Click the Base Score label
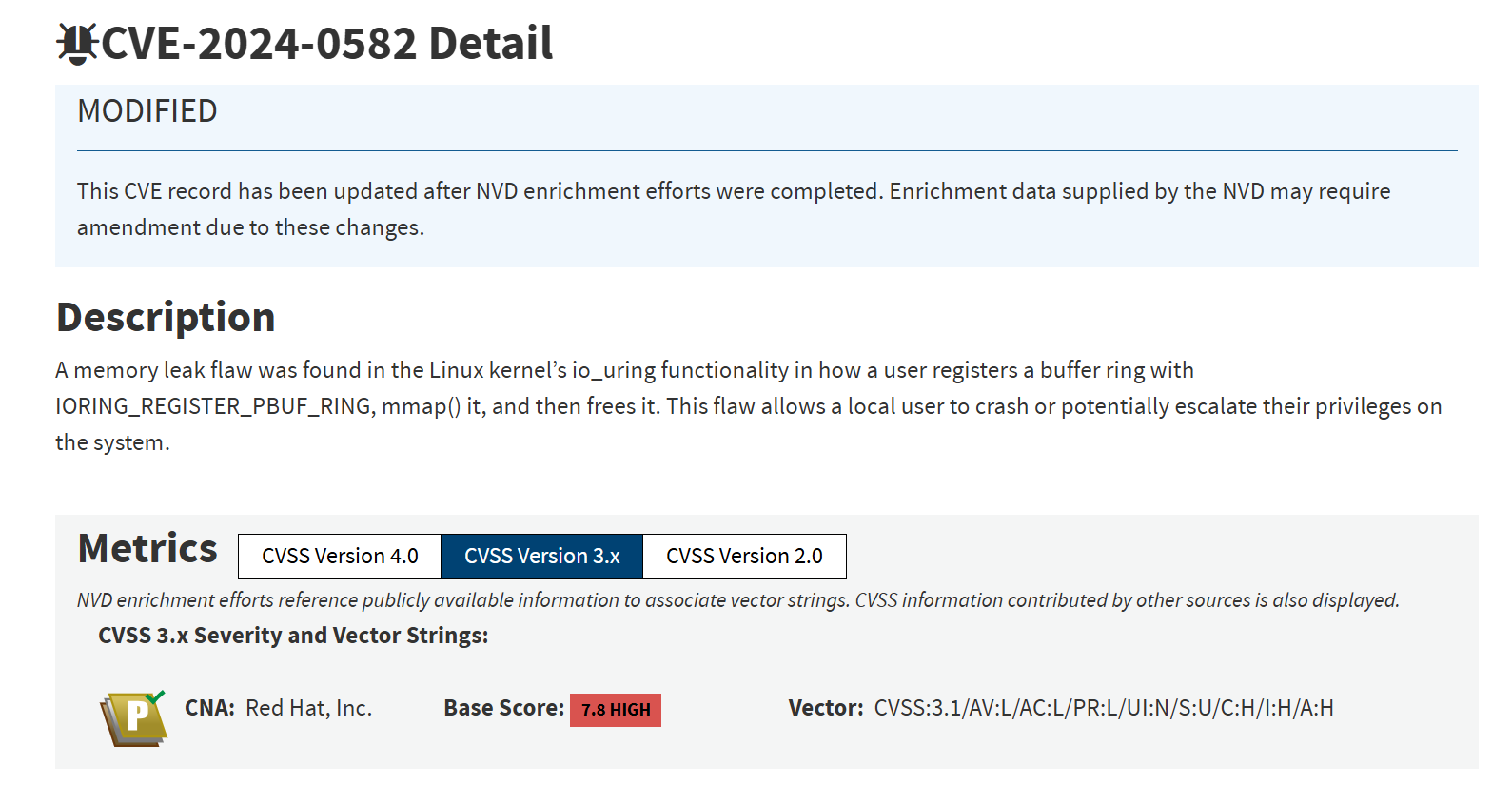This screenshot has width=1512, height=804. tap(503, 708)
